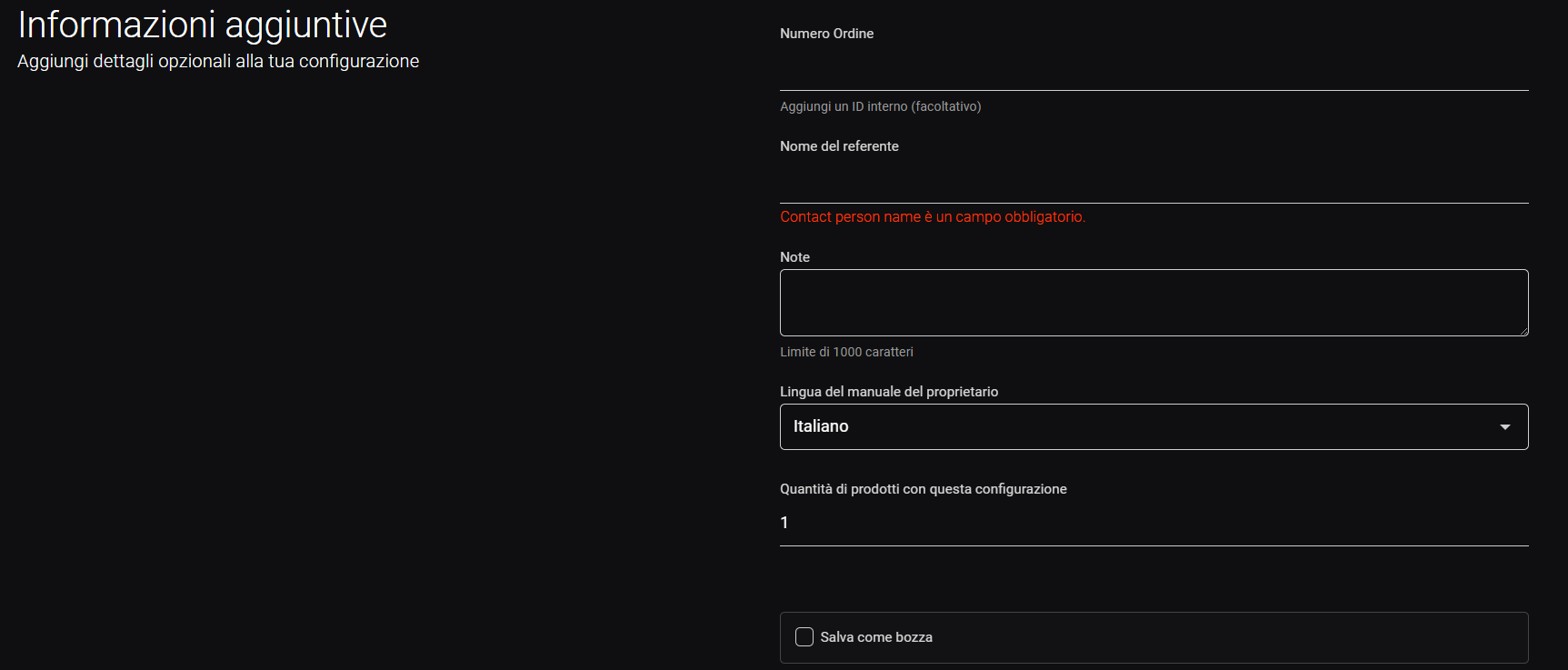Open the Lingua del manuale dropdown
The width and height of the screenshot is (1568, 670).
click(1154, 426)
